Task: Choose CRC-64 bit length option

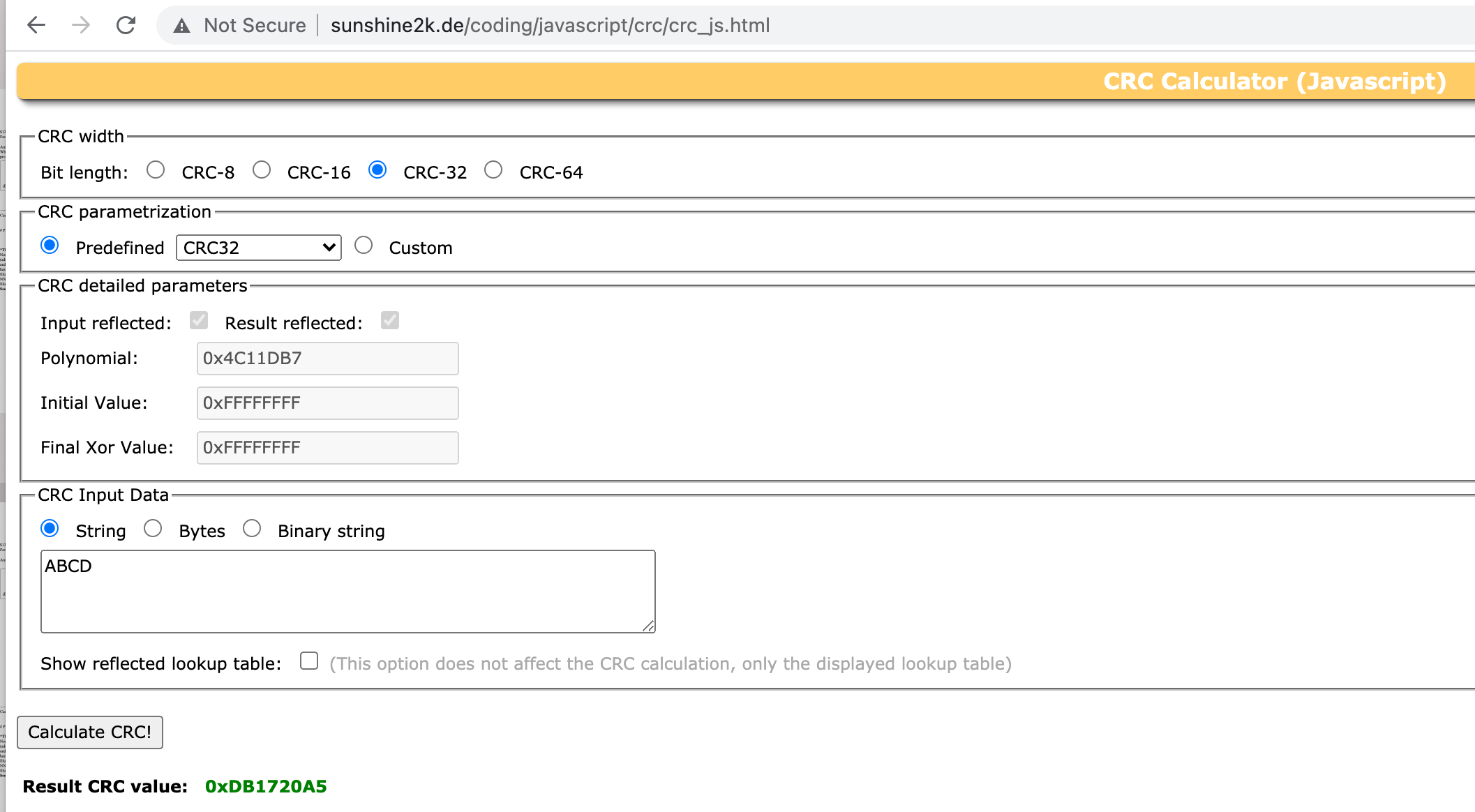Action: pos(493,170)
